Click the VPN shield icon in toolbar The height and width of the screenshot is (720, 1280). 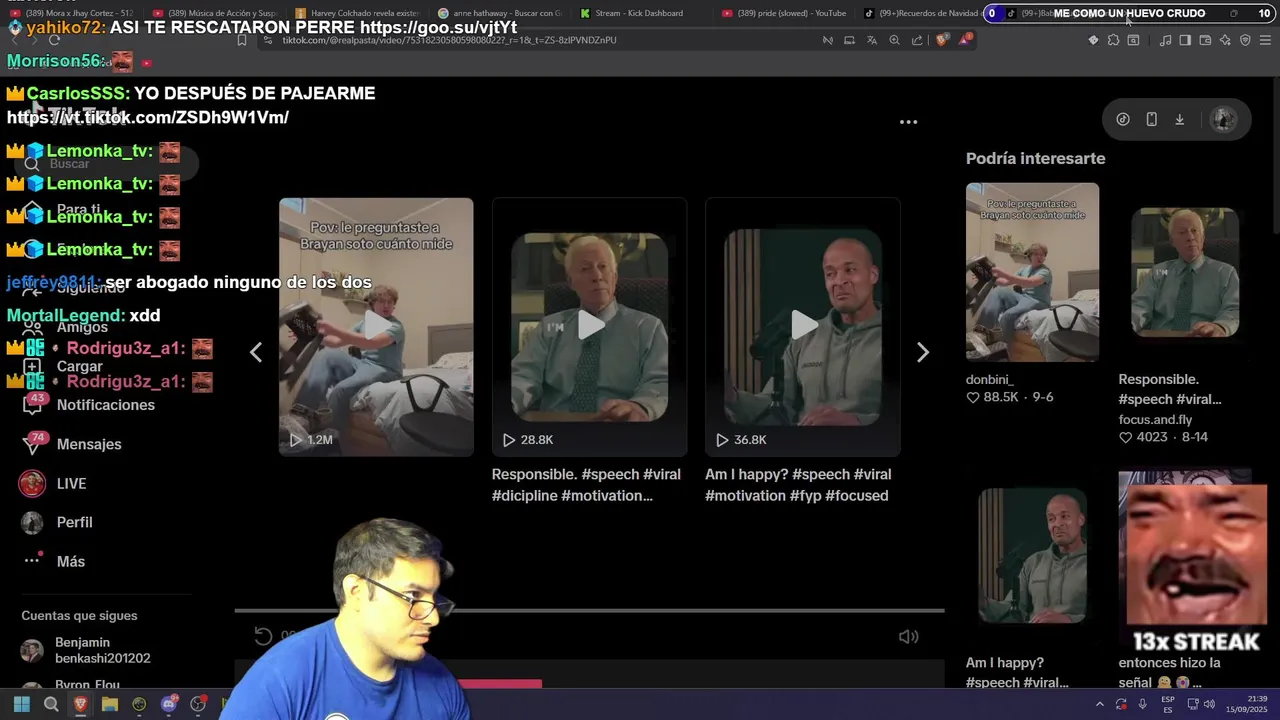1245,40
